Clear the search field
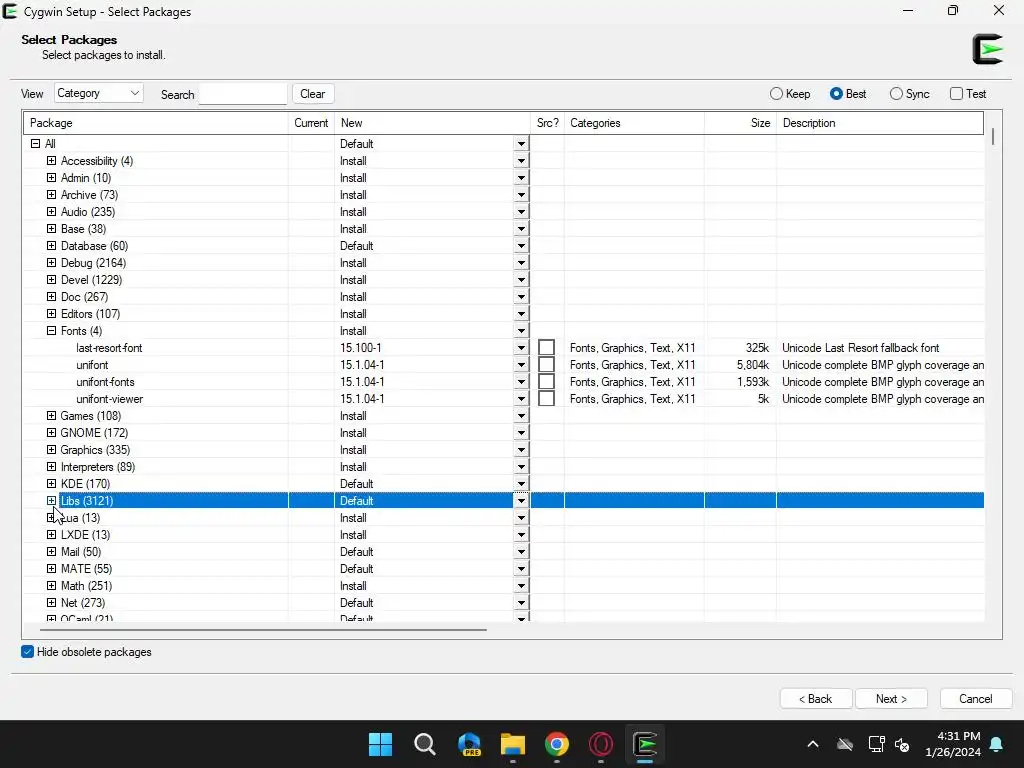The width and height of the screenshot is (1024, 768). [x=313, y=93]
